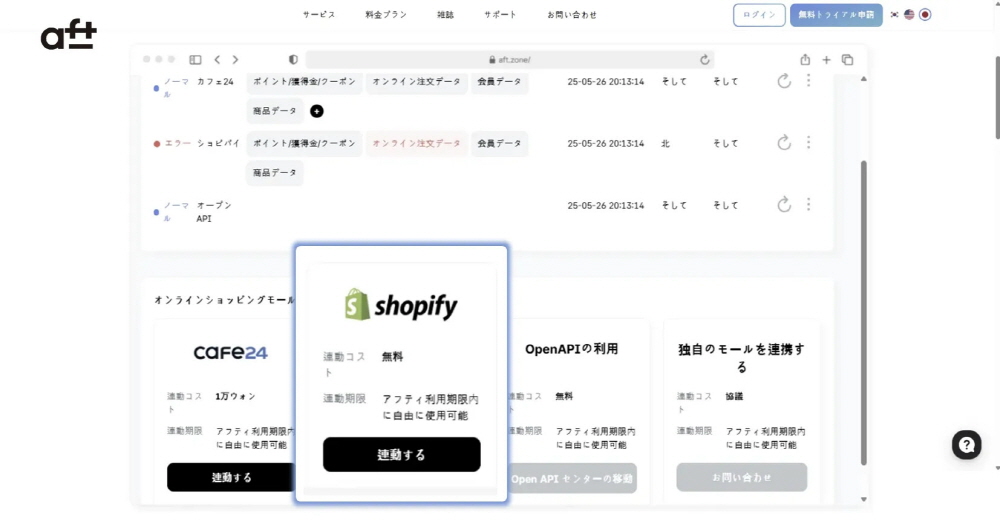
Task: Open the ショピパイ row three-dot menu
Action: click(808, 142)
